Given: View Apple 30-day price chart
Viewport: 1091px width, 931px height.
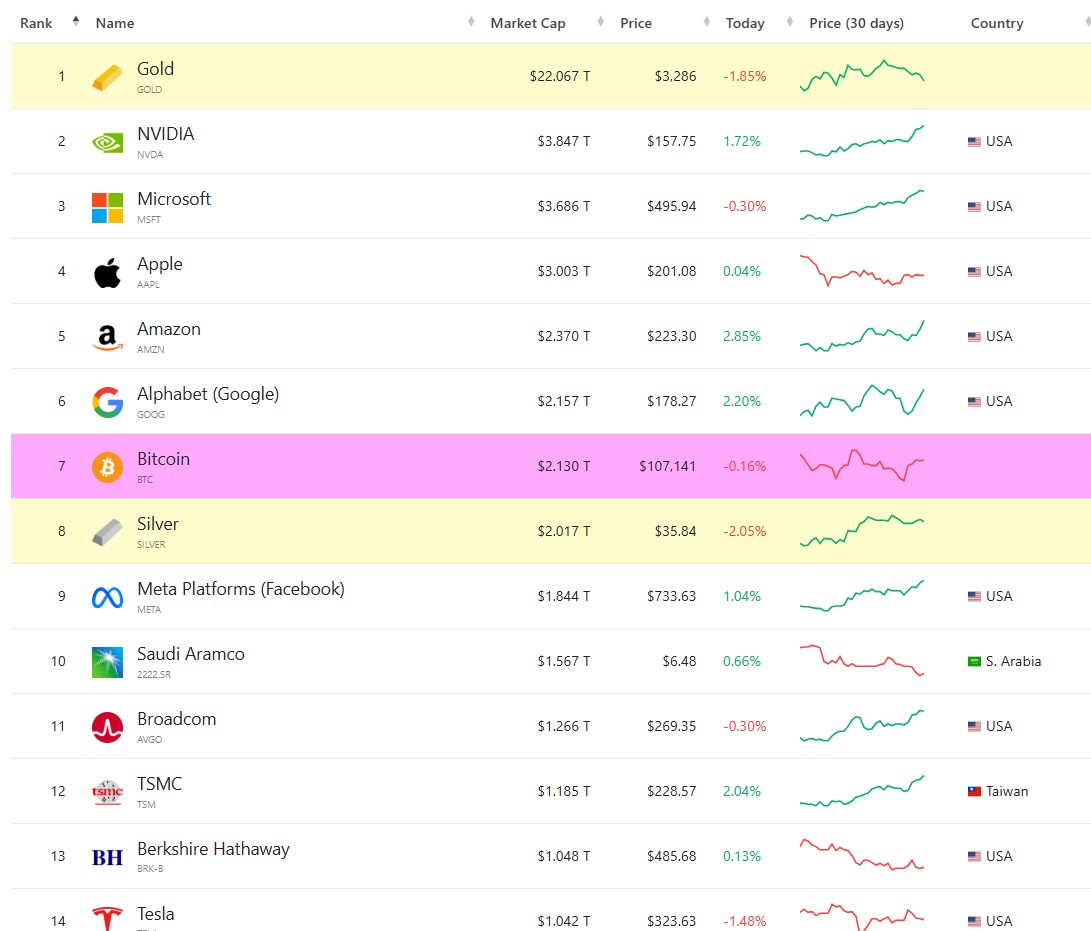Looking at the screenshot, I should (862, 271).
